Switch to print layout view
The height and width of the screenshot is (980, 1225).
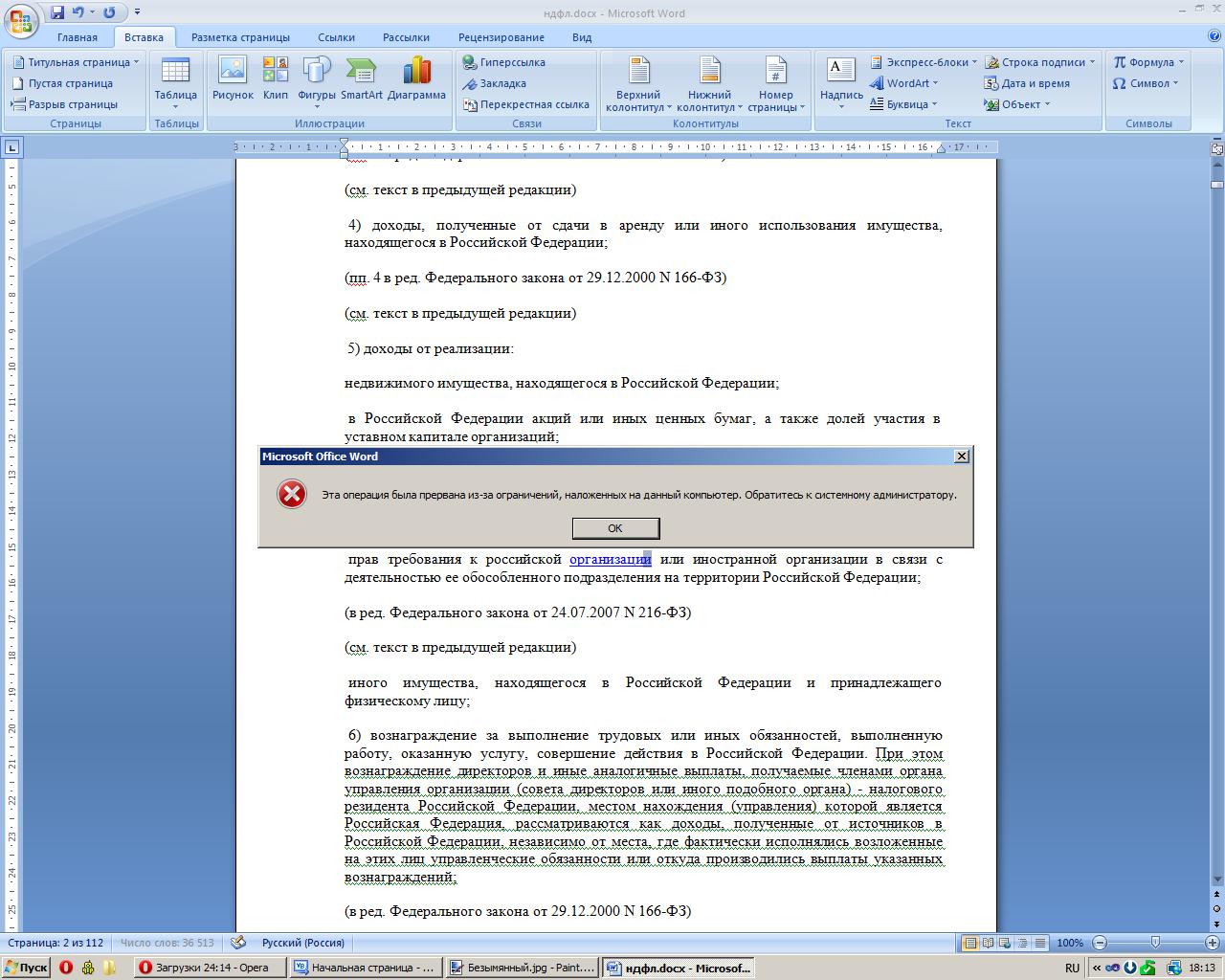(x=969, y=943)
